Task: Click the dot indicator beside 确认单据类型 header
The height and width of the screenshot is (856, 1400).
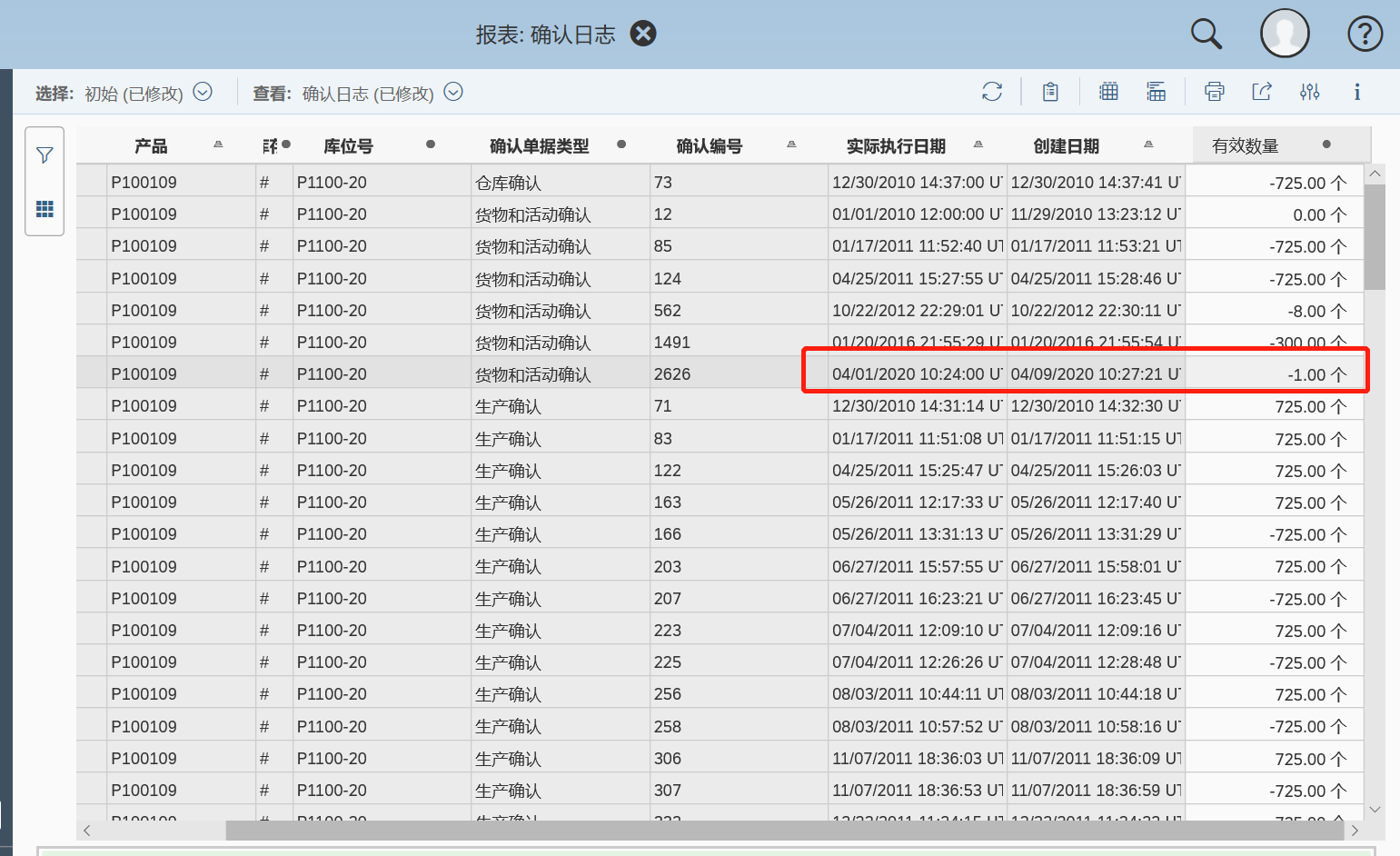Action: (621, 144)
